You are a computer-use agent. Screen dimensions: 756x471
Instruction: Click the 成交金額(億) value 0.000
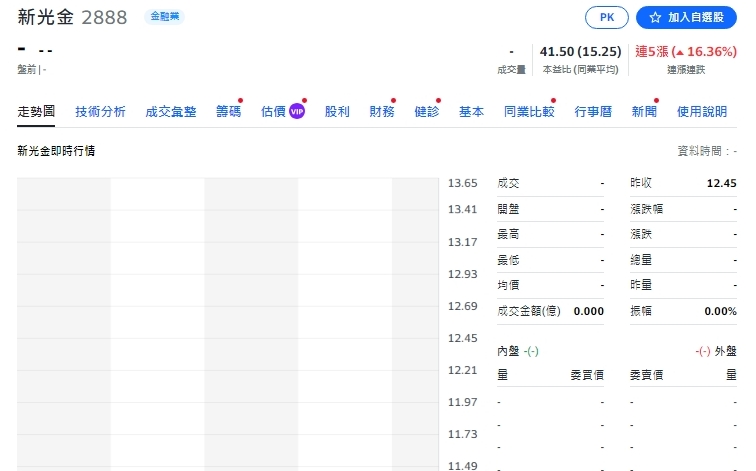[x=588, y=311]
